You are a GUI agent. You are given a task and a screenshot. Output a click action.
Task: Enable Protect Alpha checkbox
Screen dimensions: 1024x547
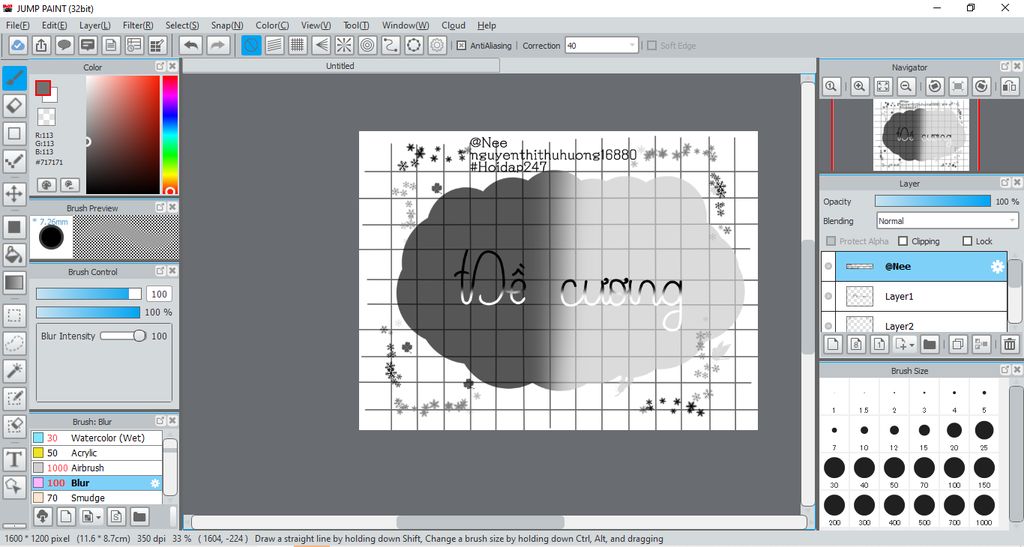click(831, 241)
